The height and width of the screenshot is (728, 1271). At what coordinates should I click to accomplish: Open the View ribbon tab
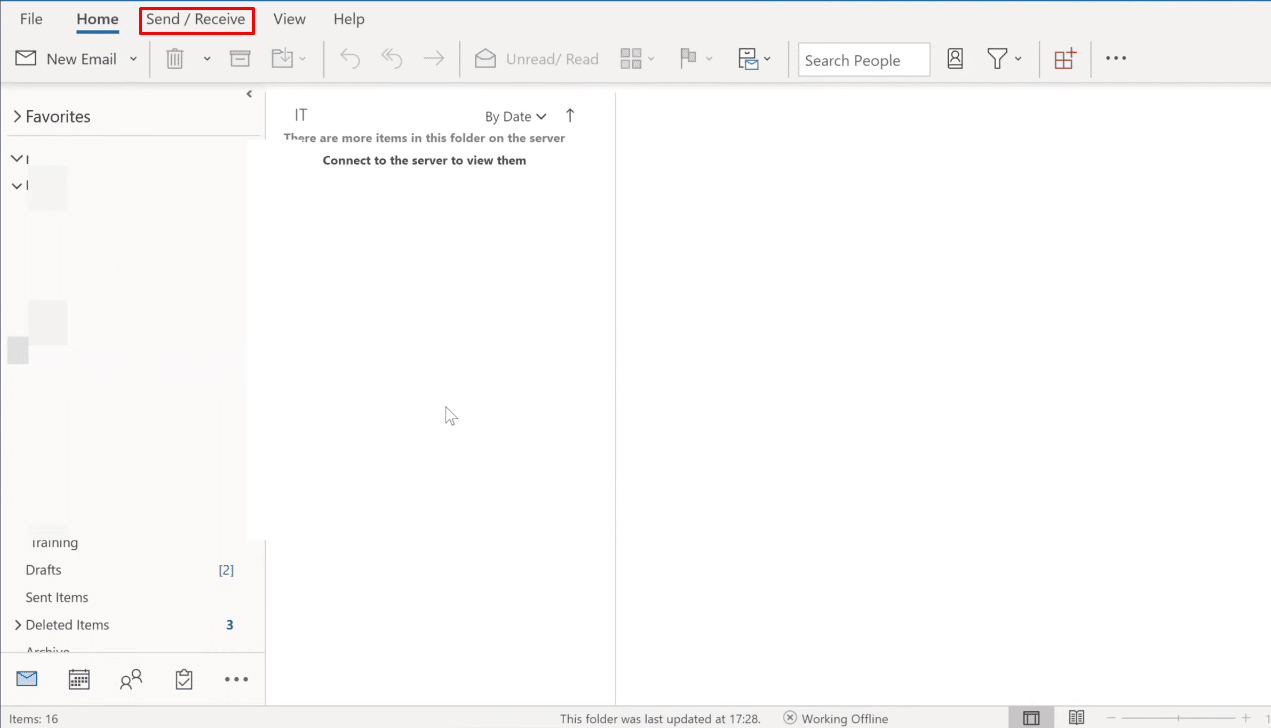point(290,19)
